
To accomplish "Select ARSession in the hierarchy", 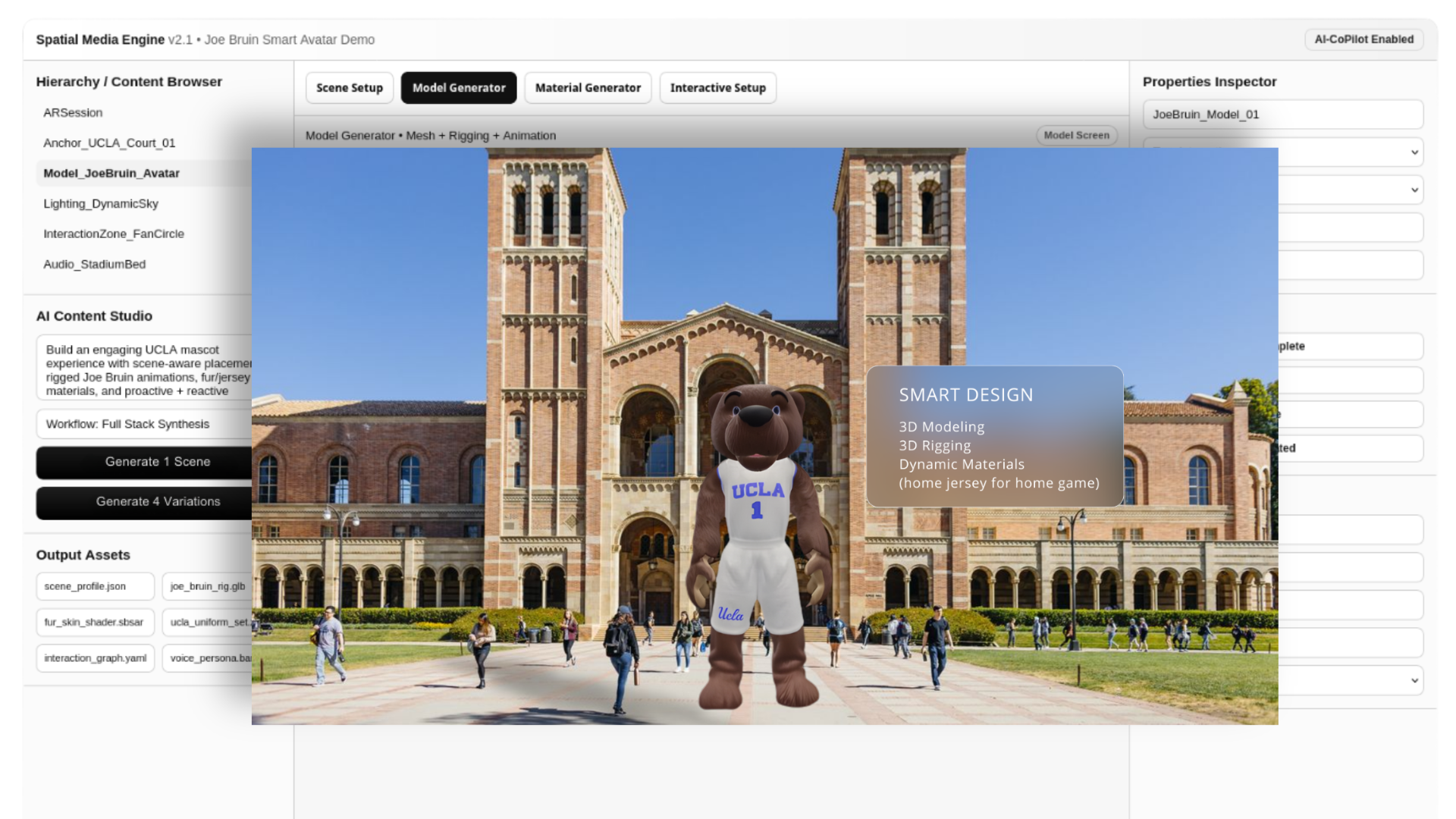I will click(x=73, y=113).
